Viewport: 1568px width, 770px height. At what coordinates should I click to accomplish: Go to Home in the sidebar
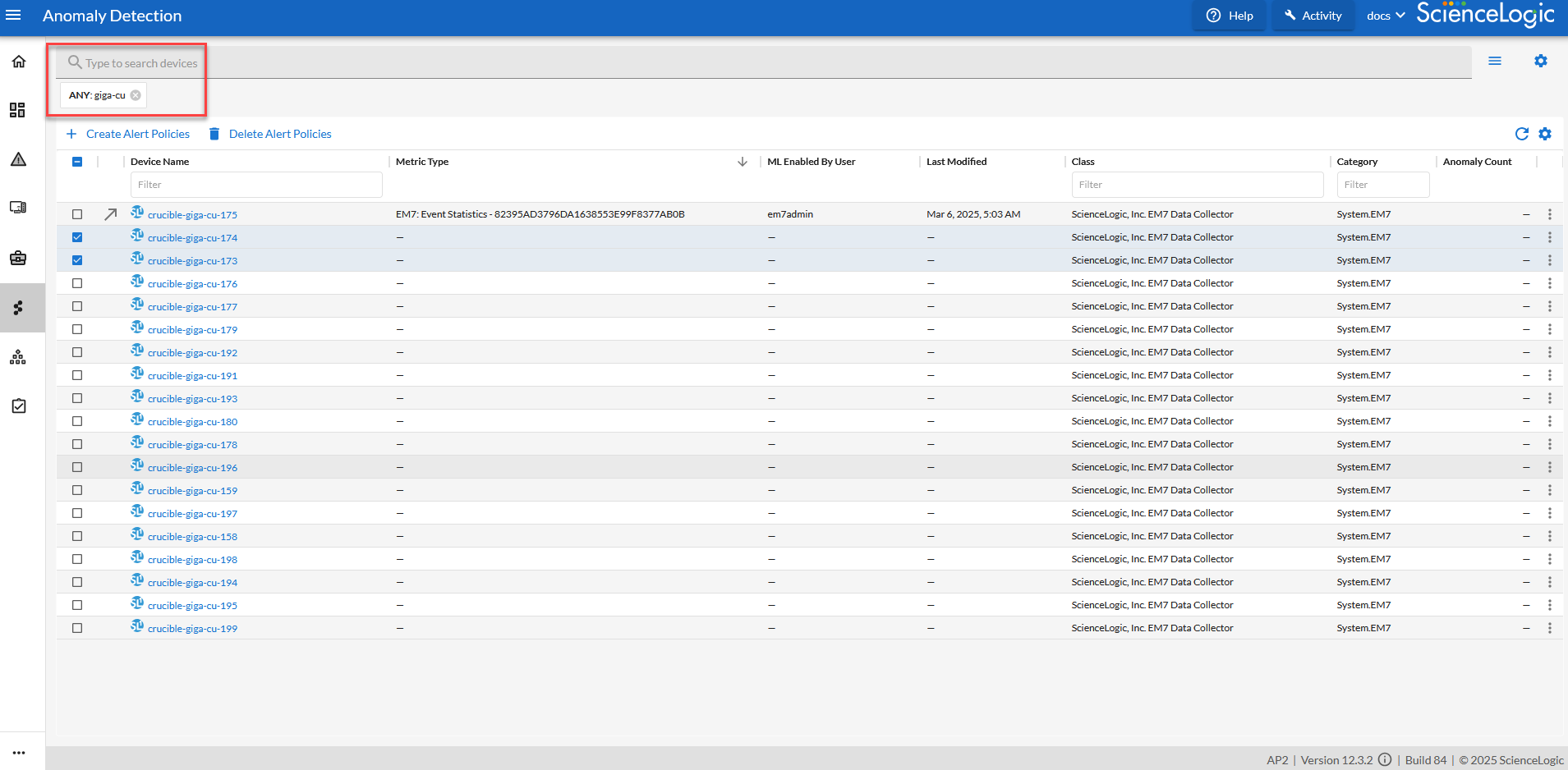19,62
